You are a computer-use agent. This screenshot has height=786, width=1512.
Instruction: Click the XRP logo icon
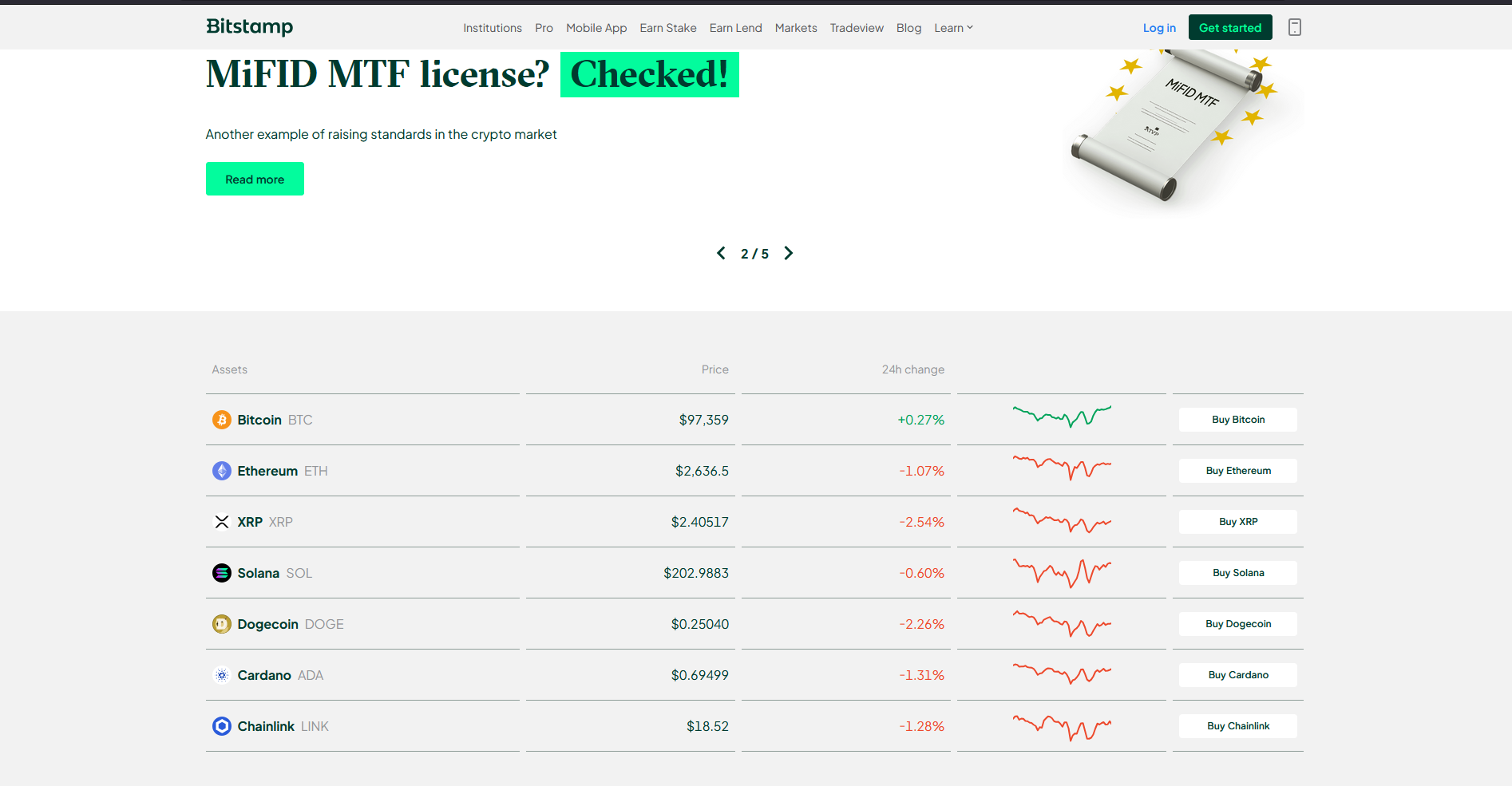coord(222,522)
